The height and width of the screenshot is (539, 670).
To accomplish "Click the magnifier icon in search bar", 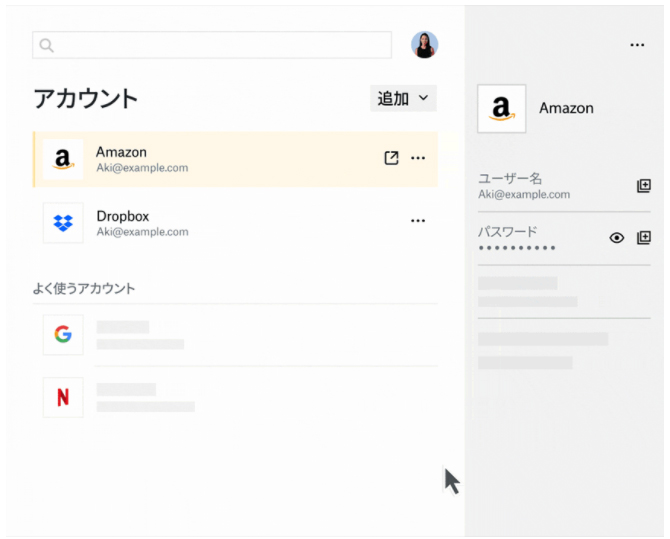I will coord(46,45).
